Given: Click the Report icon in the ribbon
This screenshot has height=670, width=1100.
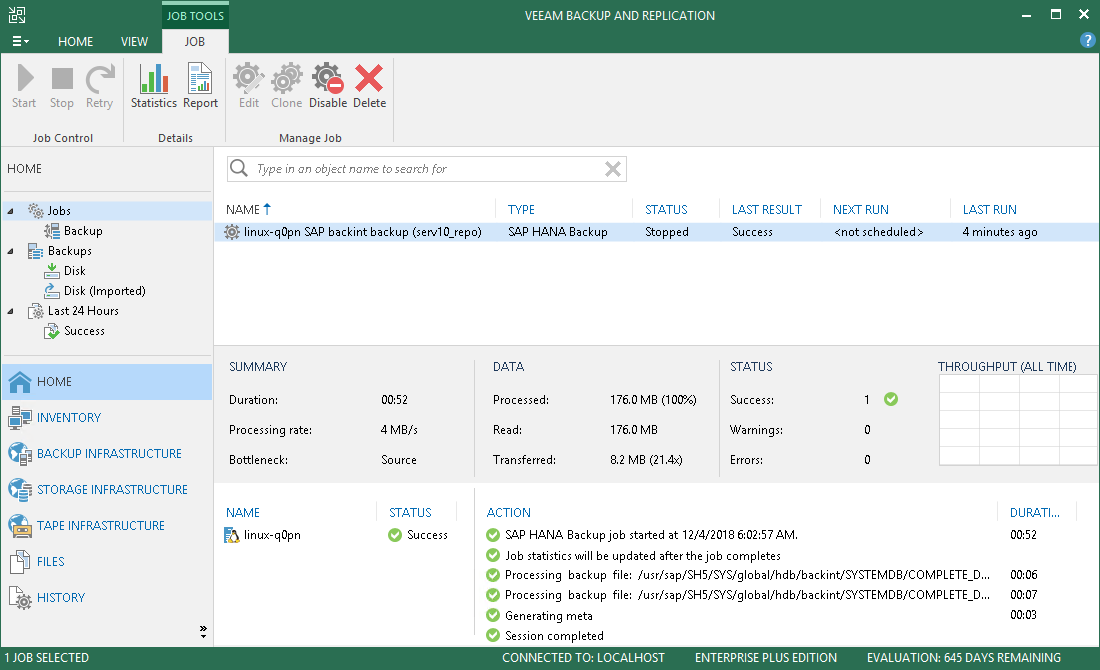Looking at the screenshot, I should pyautogui.click(x=199, y=85).
